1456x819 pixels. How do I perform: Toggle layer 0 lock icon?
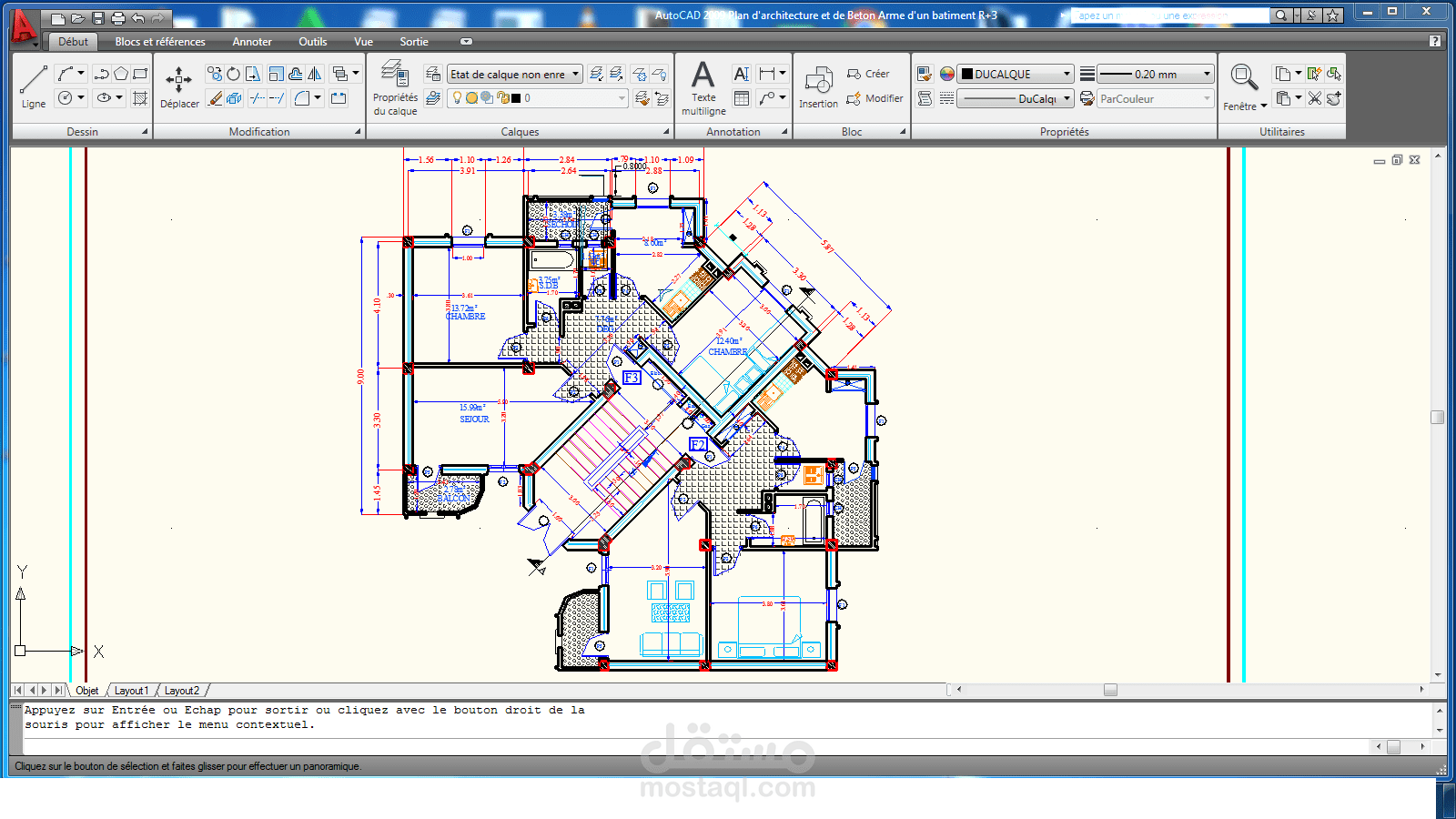pyautogui.click(x=501, y=98)
